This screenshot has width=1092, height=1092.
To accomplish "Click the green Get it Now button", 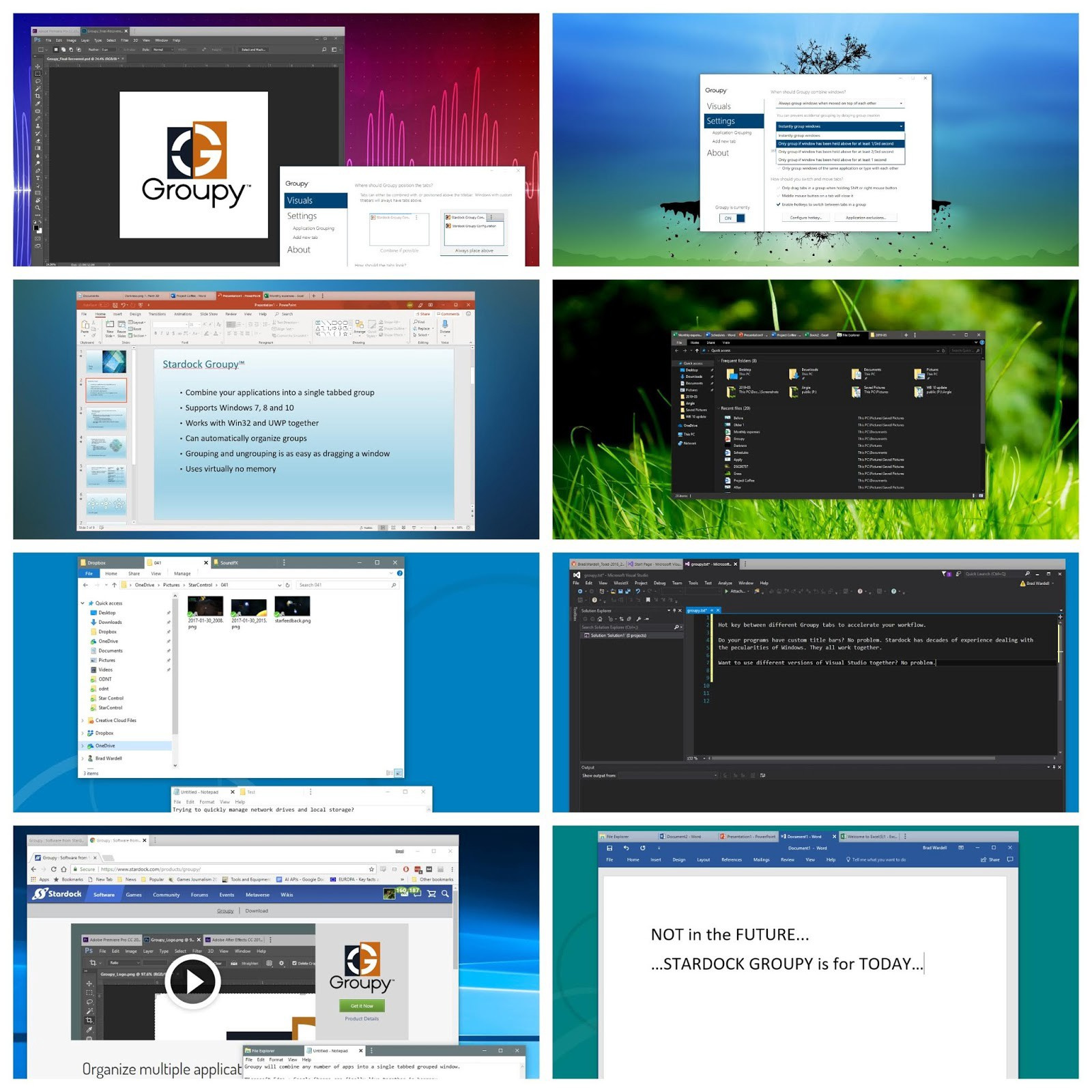I will pos(362,1005).
